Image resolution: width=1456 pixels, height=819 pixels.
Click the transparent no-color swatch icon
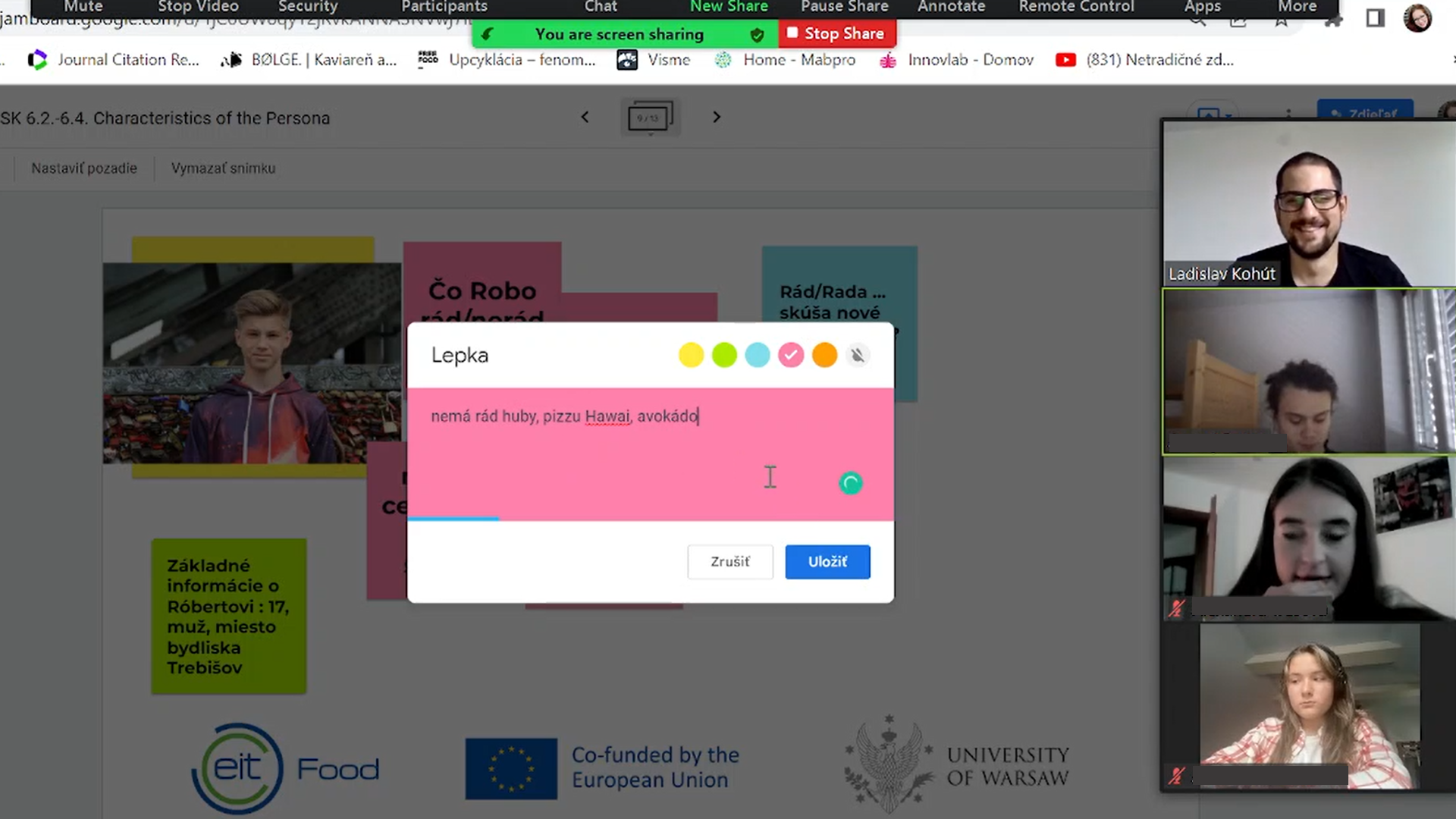[x=858, y=355]
